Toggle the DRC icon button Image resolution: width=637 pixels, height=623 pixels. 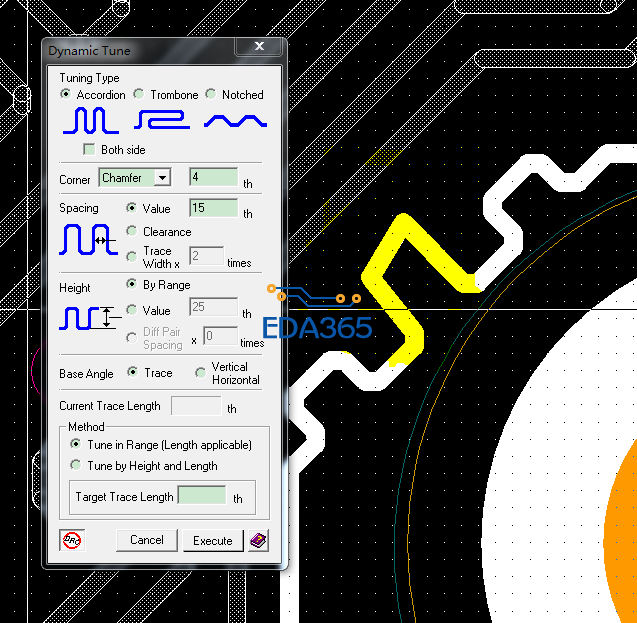[x=72, y=540]
